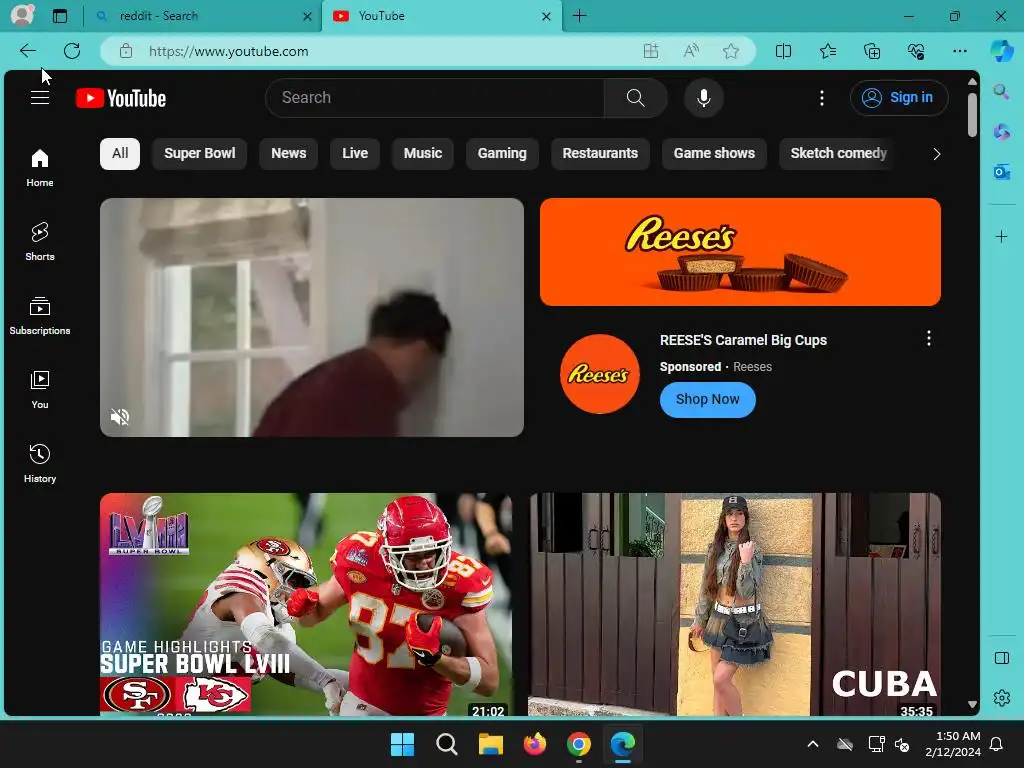This screenshot has width=1024, height=768.
Task: Open Subscriptions in the sidebar
Action: [x=40, y=316]
